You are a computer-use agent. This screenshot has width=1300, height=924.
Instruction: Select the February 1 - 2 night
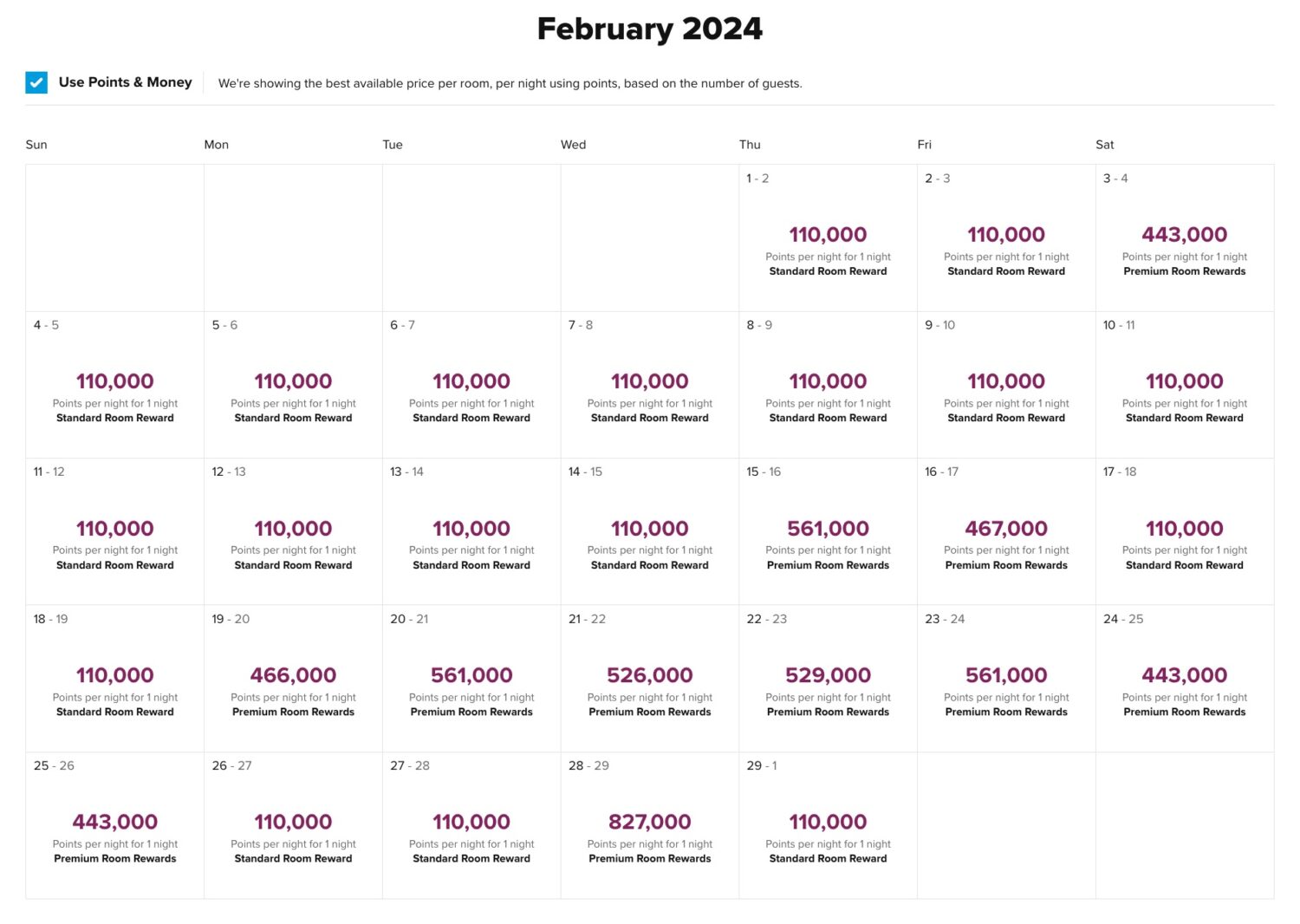tap(828, 238)
